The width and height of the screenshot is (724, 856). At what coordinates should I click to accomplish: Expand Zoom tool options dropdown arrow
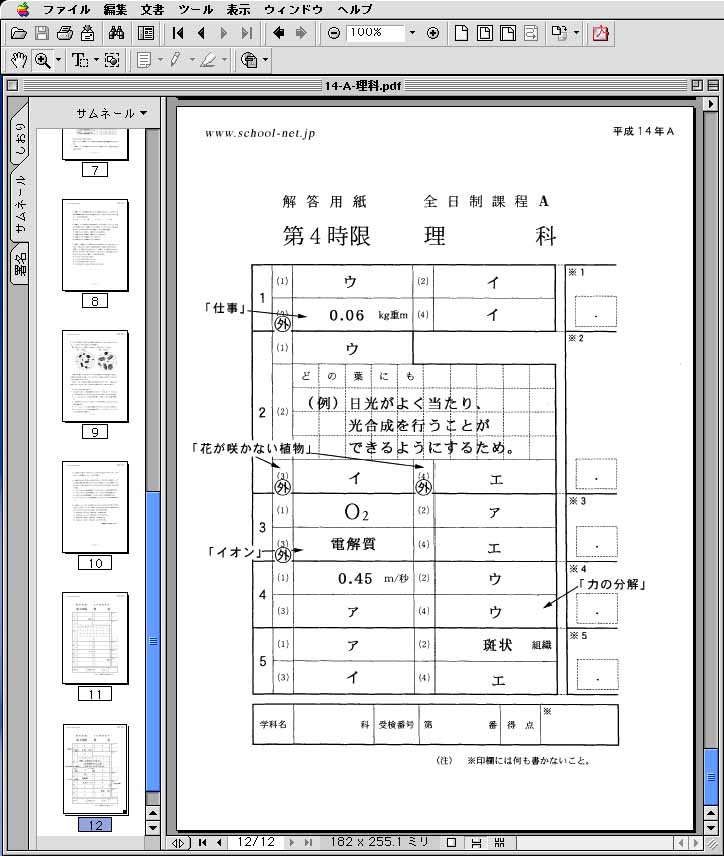point(58,60)
